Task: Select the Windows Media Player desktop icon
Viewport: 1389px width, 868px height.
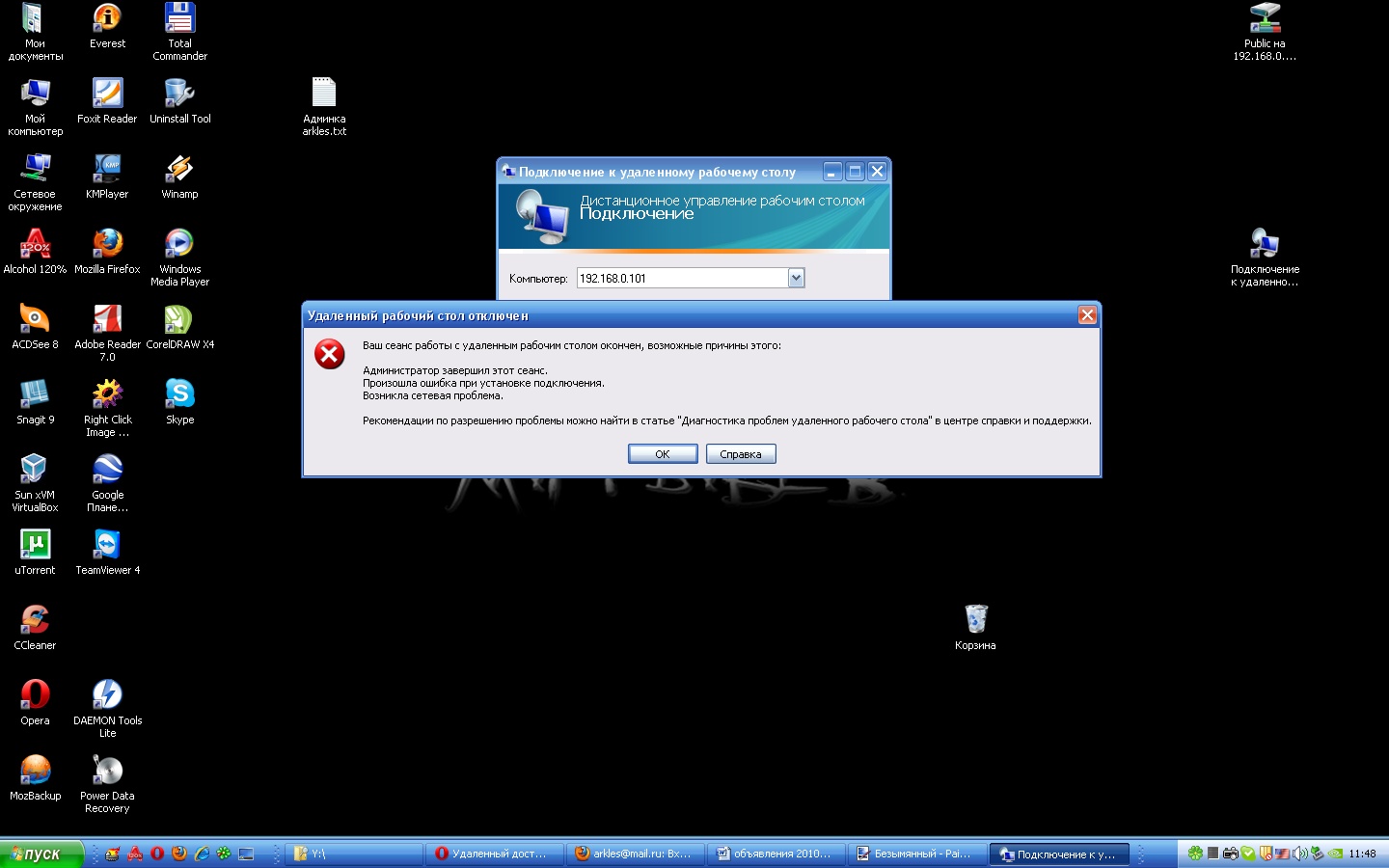Action: (180, 258)
